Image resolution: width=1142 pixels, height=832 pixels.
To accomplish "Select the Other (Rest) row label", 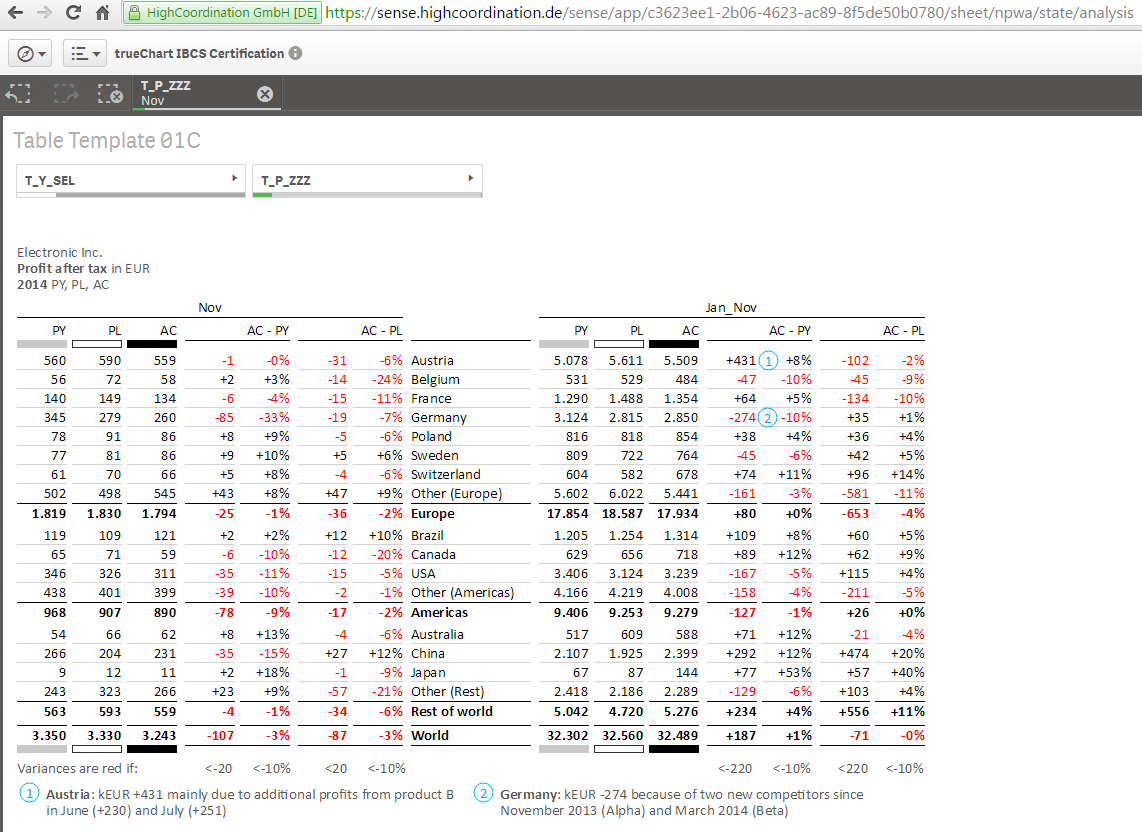I will click(x=447, y=691).
